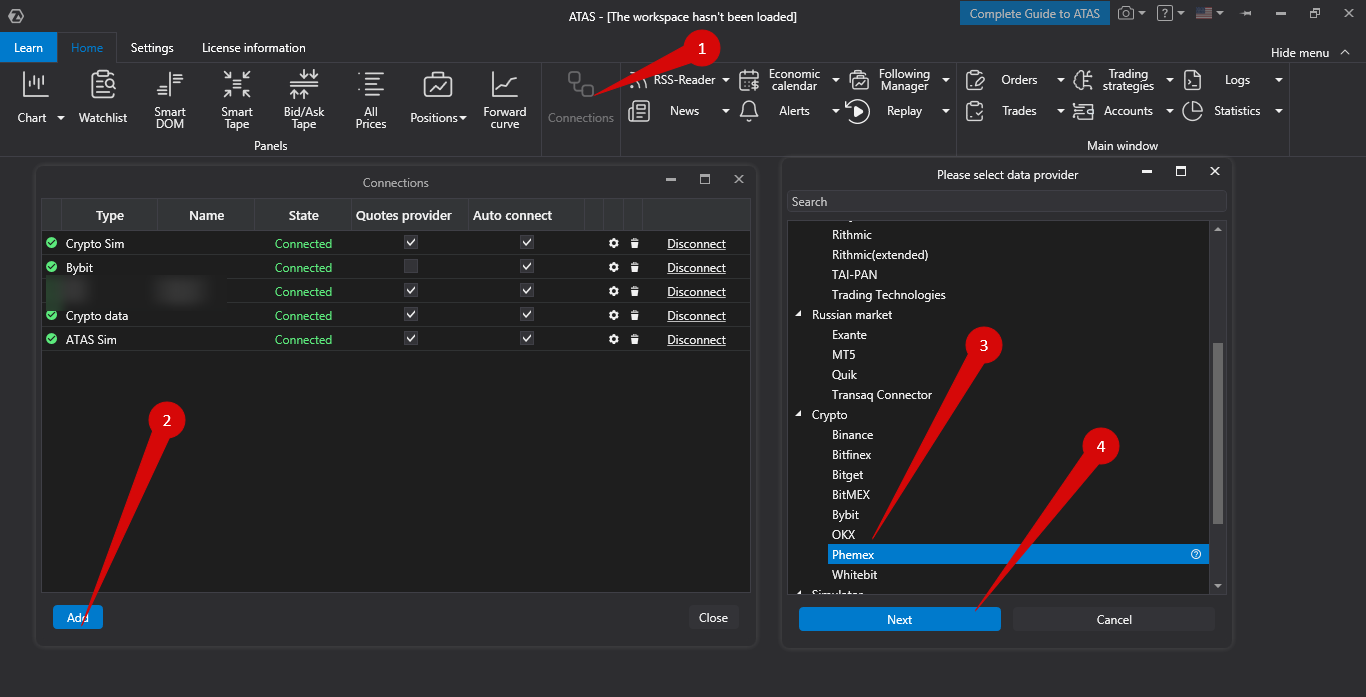This screenshot has width=1366, height=697.
Task: Click the News icon
Action: point(640,111)
